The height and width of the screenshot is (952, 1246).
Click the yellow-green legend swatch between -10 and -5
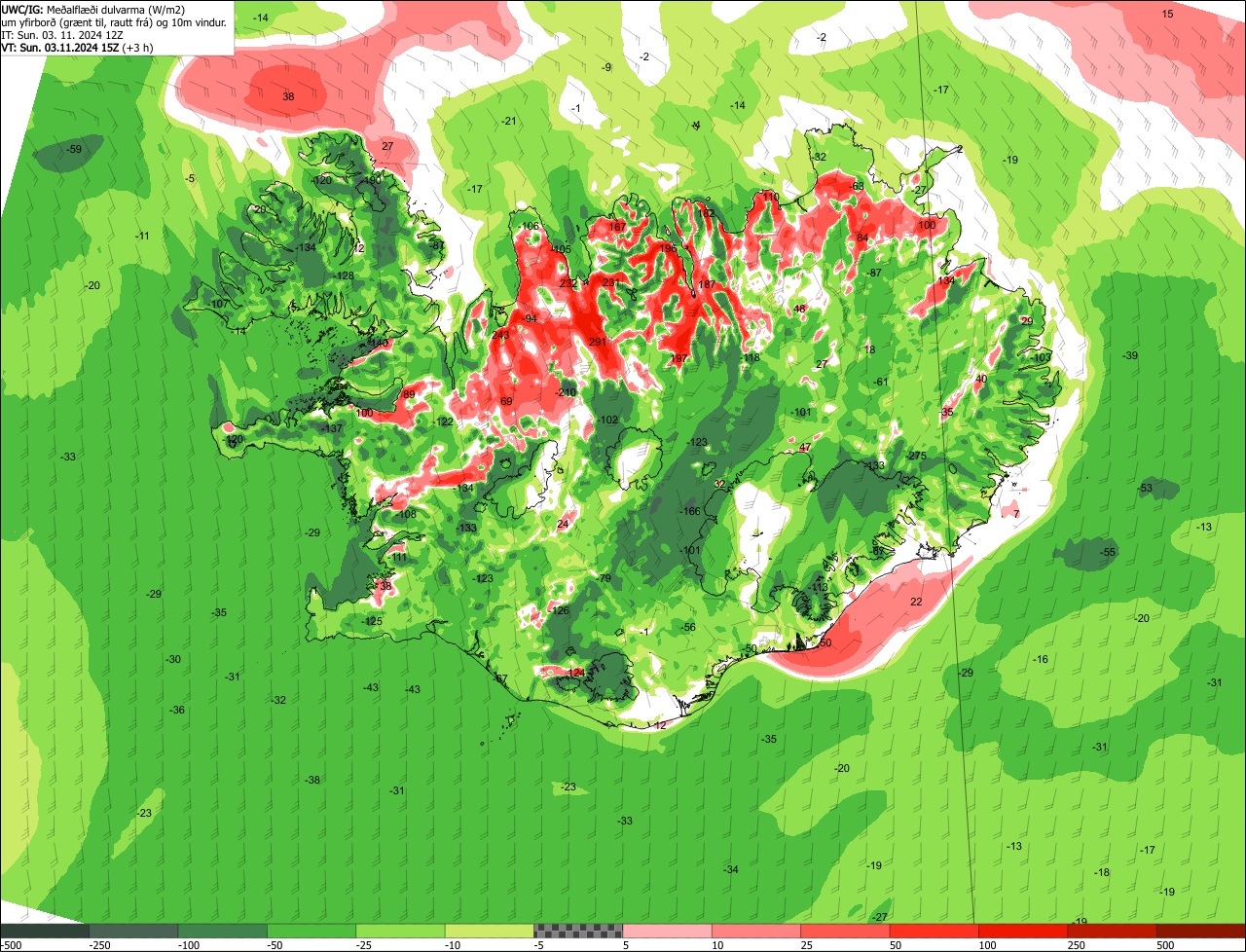[490, 931]
